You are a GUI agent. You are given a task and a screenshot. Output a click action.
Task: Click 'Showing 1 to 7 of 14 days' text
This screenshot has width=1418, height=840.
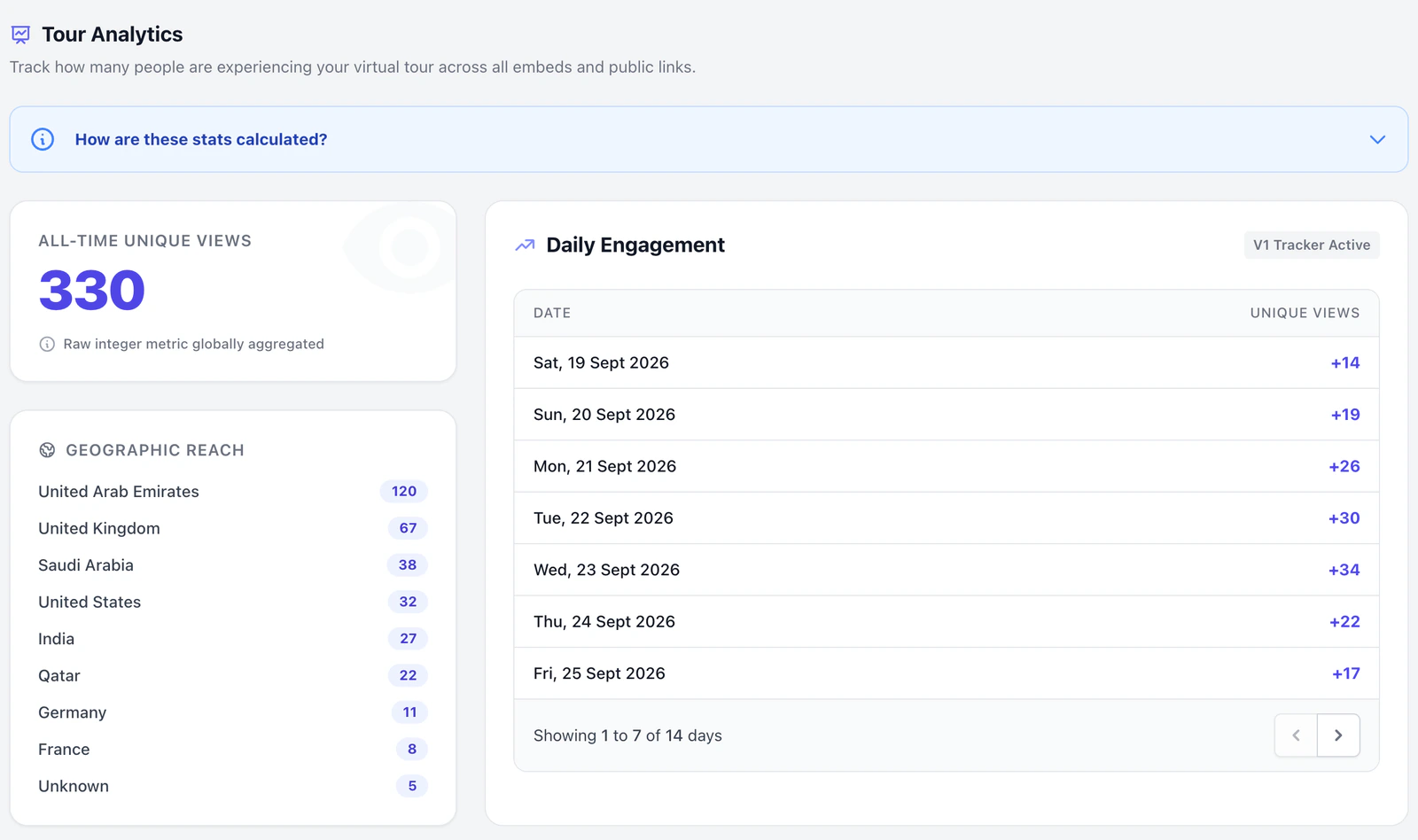tap(627, 735)
